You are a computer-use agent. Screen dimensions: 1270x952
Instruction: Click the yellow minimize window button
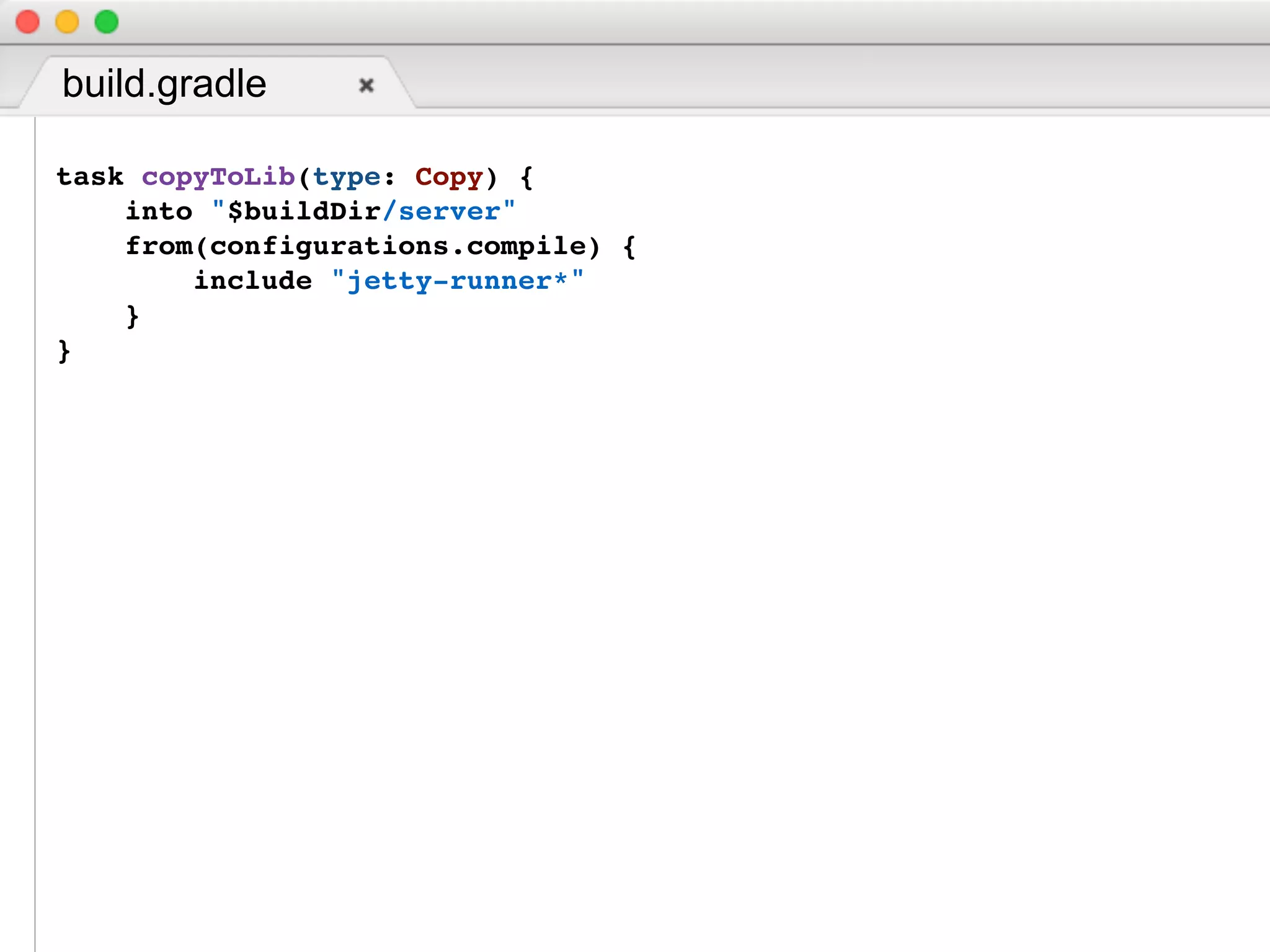(67, 22)
